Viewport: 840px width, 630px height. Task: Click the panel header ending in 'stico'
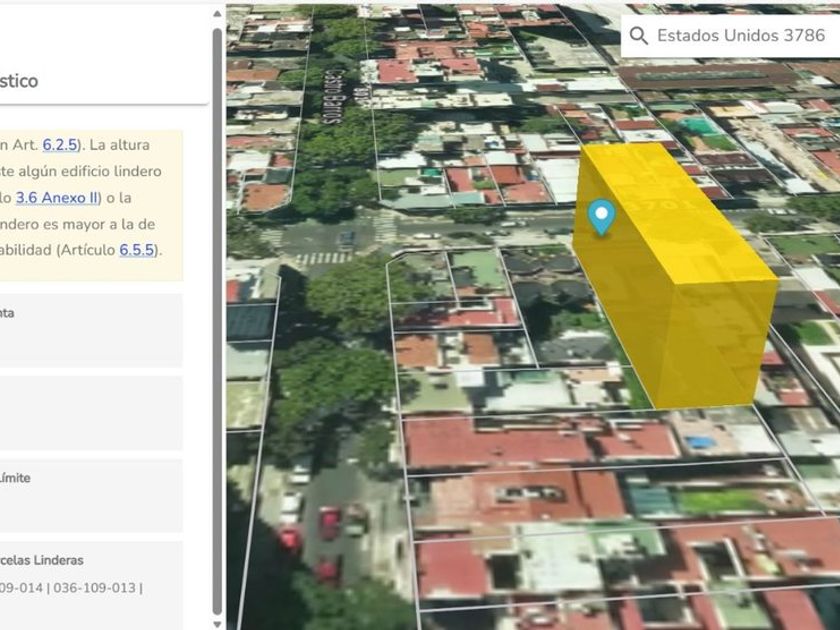(100, 81)
